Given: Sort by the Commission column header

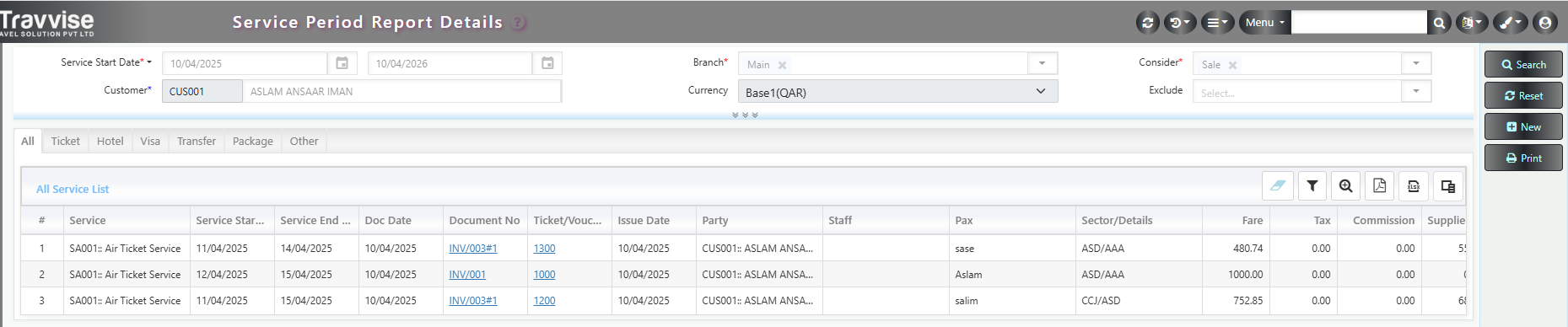Looking at the screenshot, I should (x=1379, y=220).
